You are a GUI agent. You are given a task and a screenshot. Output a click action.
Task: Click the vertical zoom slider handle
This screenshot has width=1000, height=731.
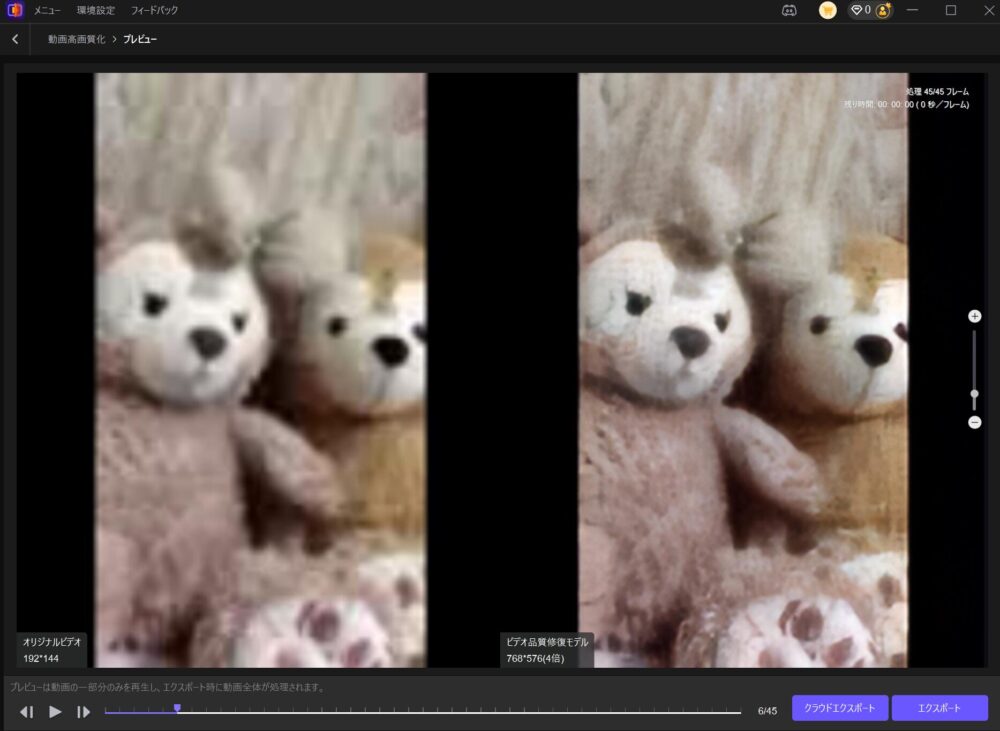(x=974, y=394)
